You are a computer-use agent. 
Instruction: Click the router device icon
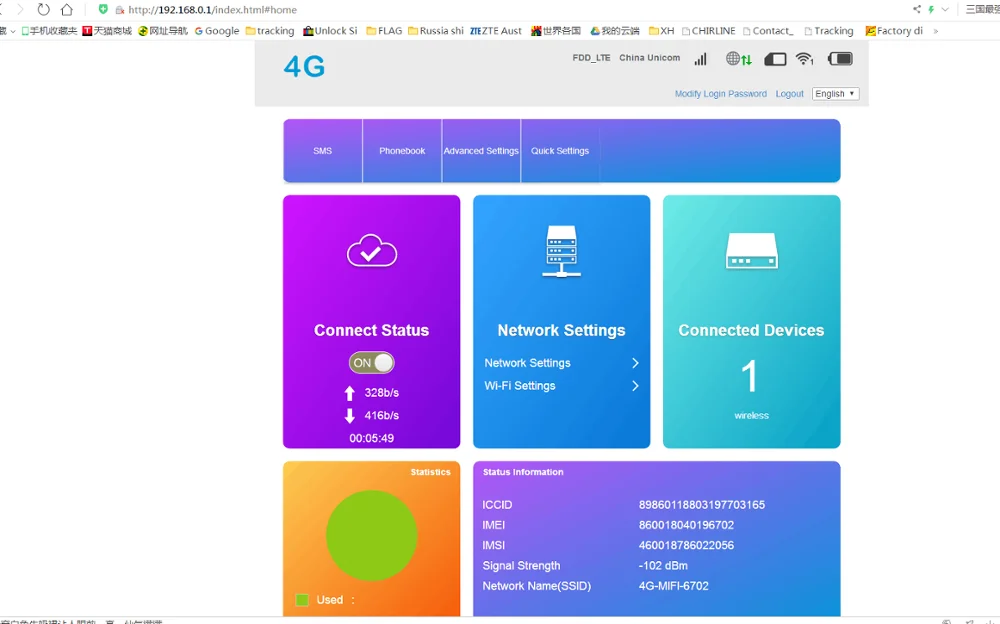(x=751, y=251)
